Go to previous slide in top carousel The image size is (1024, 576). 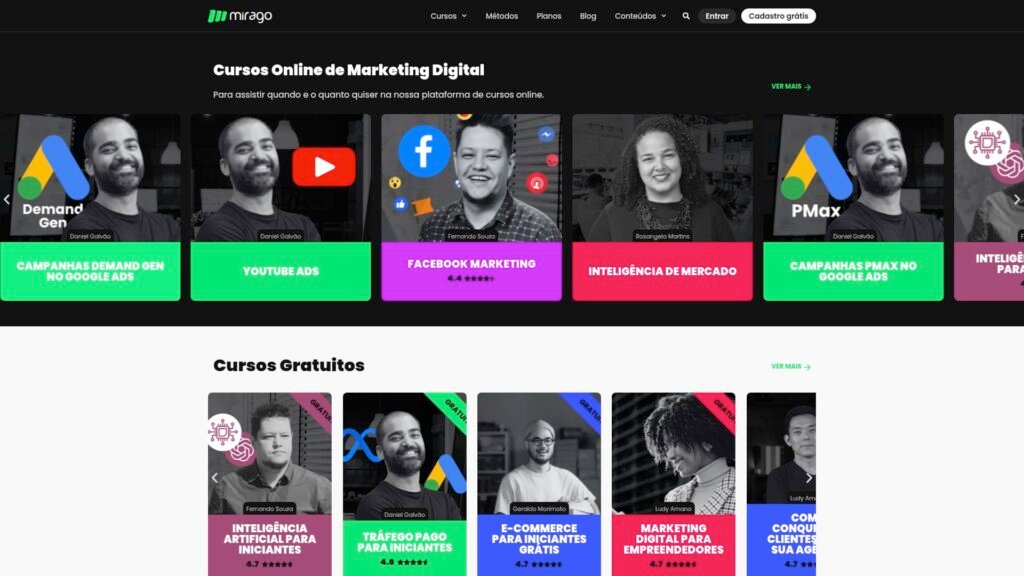(x=7, y=199)
